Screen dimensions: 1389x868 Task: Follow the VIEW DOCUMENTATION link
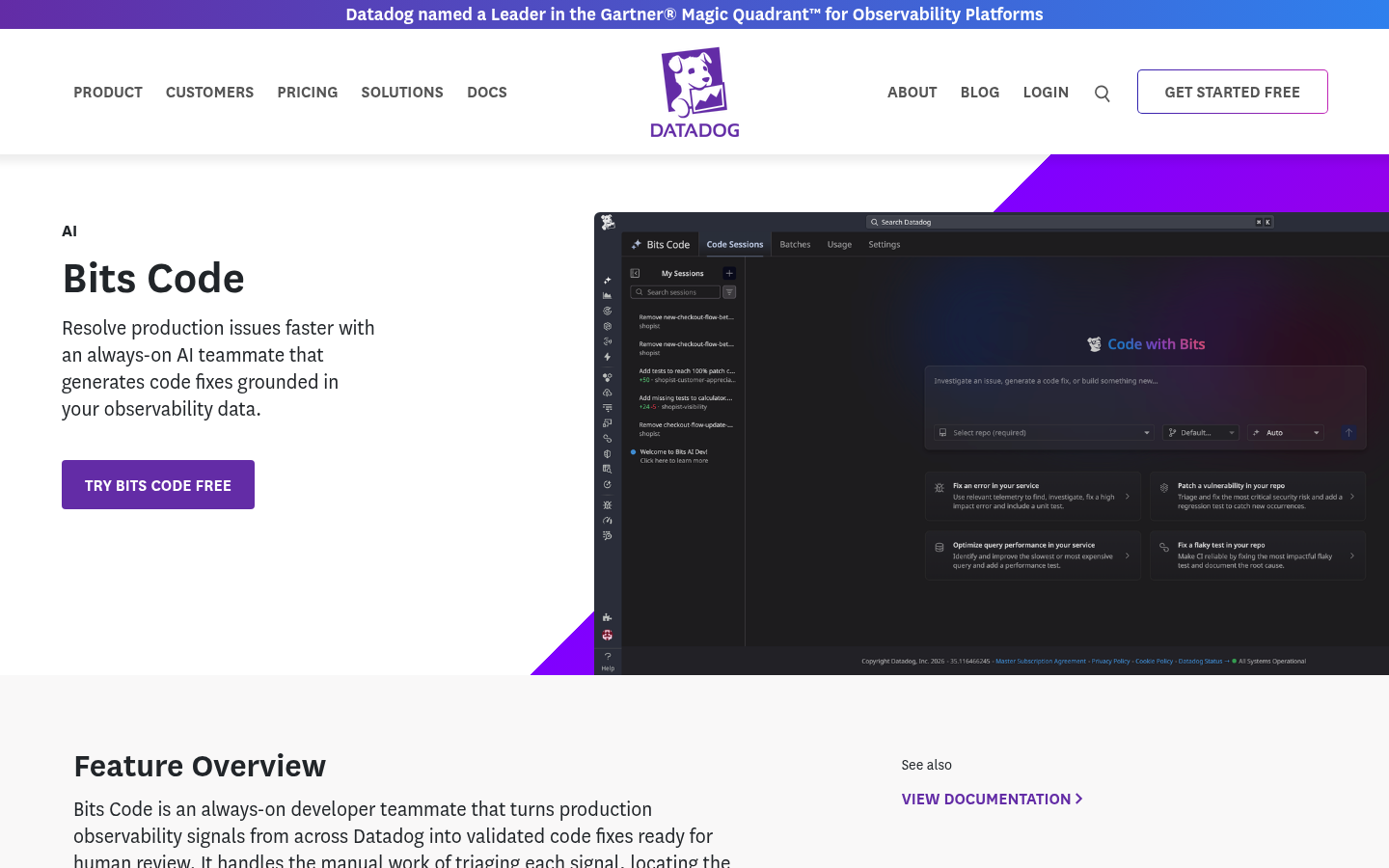point(992,799)
